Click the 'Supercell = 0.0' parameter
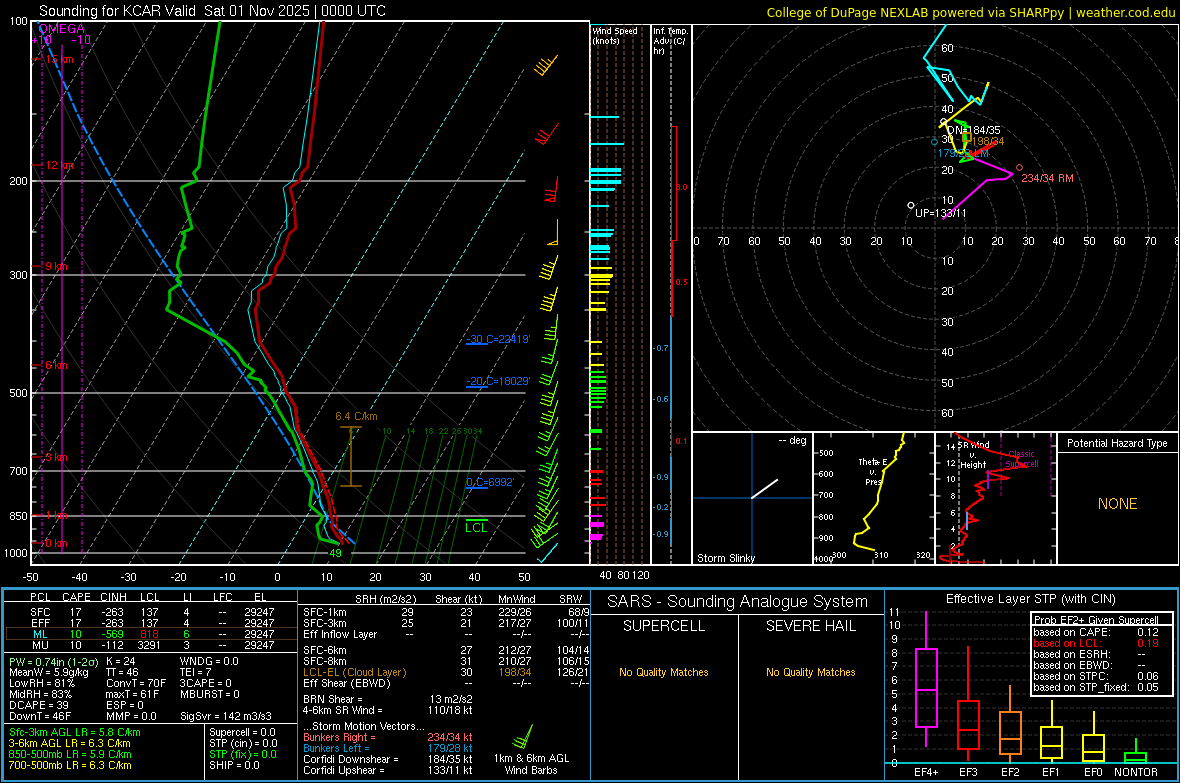This screenshot has height=783, width=1180. pyautogui.click(x=242, y=732)
